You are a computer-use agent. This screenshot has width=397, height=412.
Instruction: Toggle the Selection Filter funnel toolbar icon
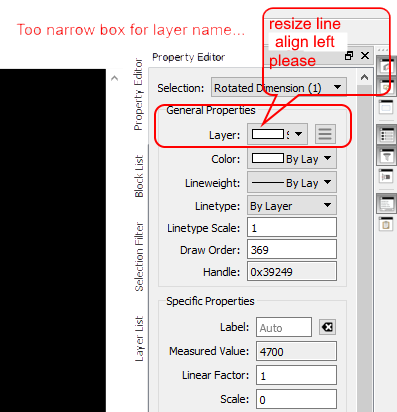386,155
